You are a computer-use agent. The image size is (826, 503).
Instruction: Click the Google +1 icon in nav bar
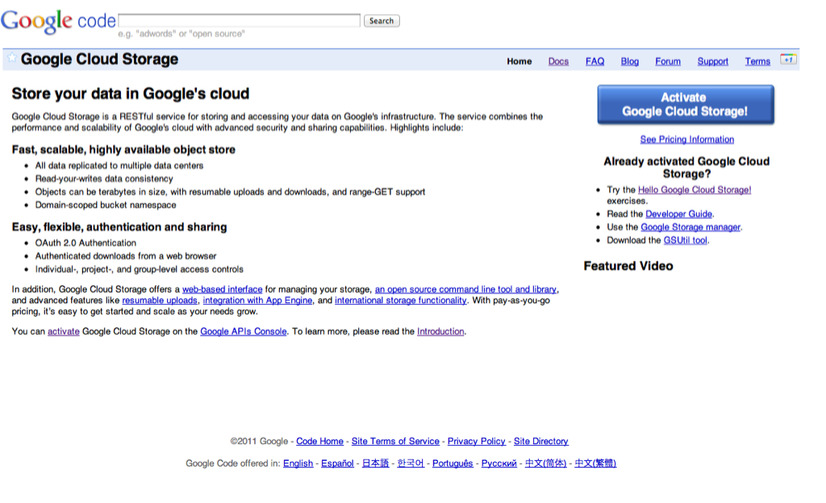pyautogui.click(x=788, y=60)
